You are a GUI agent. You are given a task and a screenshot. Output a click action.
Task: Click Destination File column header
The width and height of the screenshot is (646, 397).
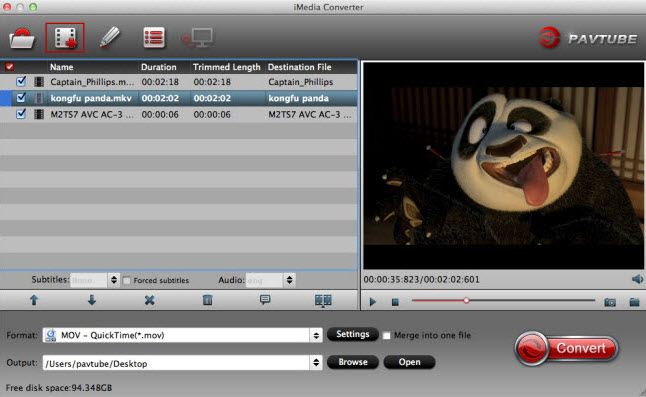pos(300,67)
